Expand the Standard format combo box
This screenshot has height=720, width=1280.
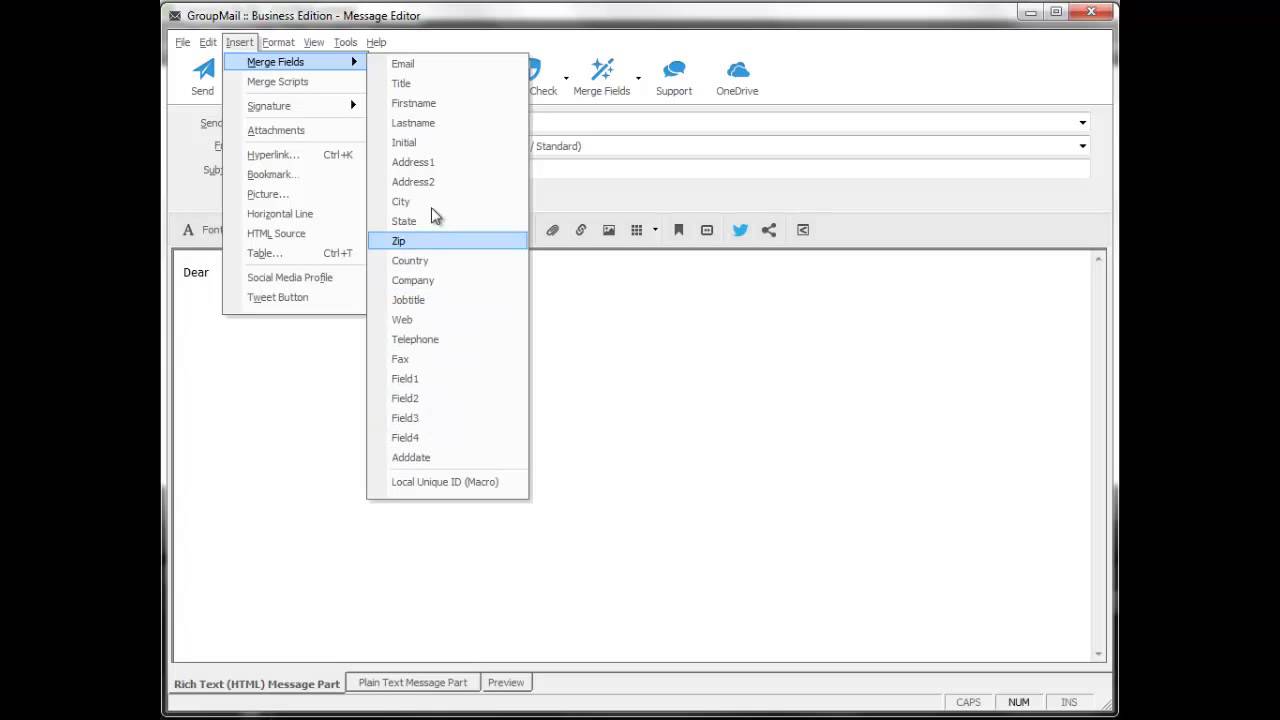[1082, 146]
